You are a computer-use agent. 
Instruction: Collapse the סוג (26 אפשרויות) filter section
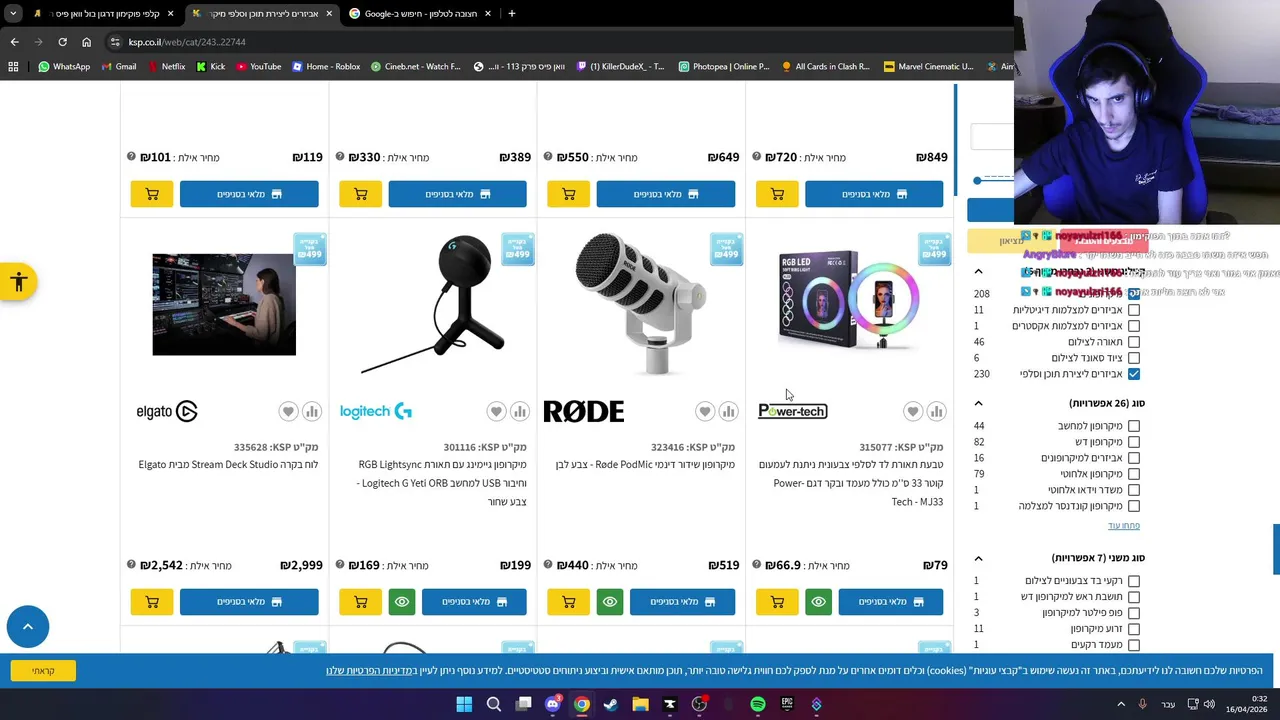point(979,403)
